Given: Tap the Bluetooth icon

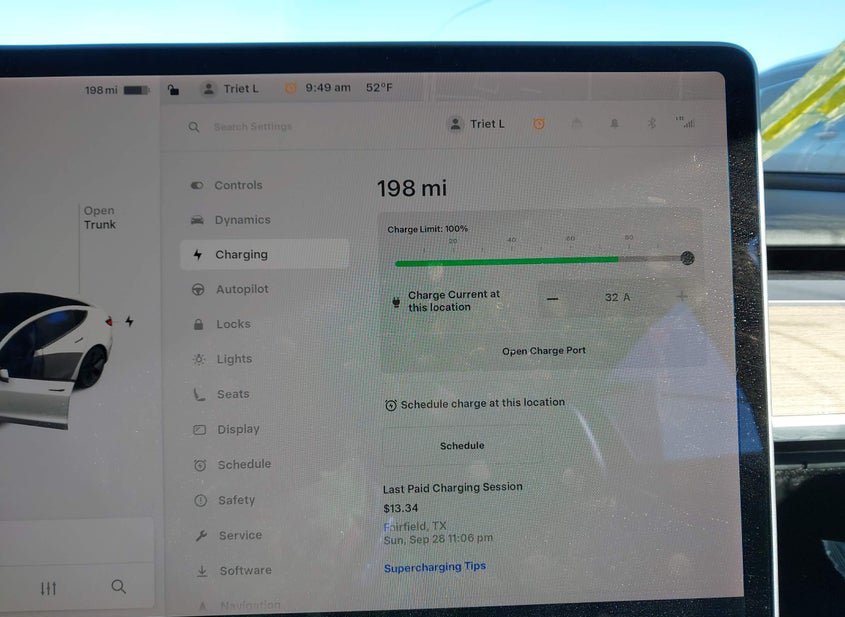Looking at the screenshot, I should [652, 123].
